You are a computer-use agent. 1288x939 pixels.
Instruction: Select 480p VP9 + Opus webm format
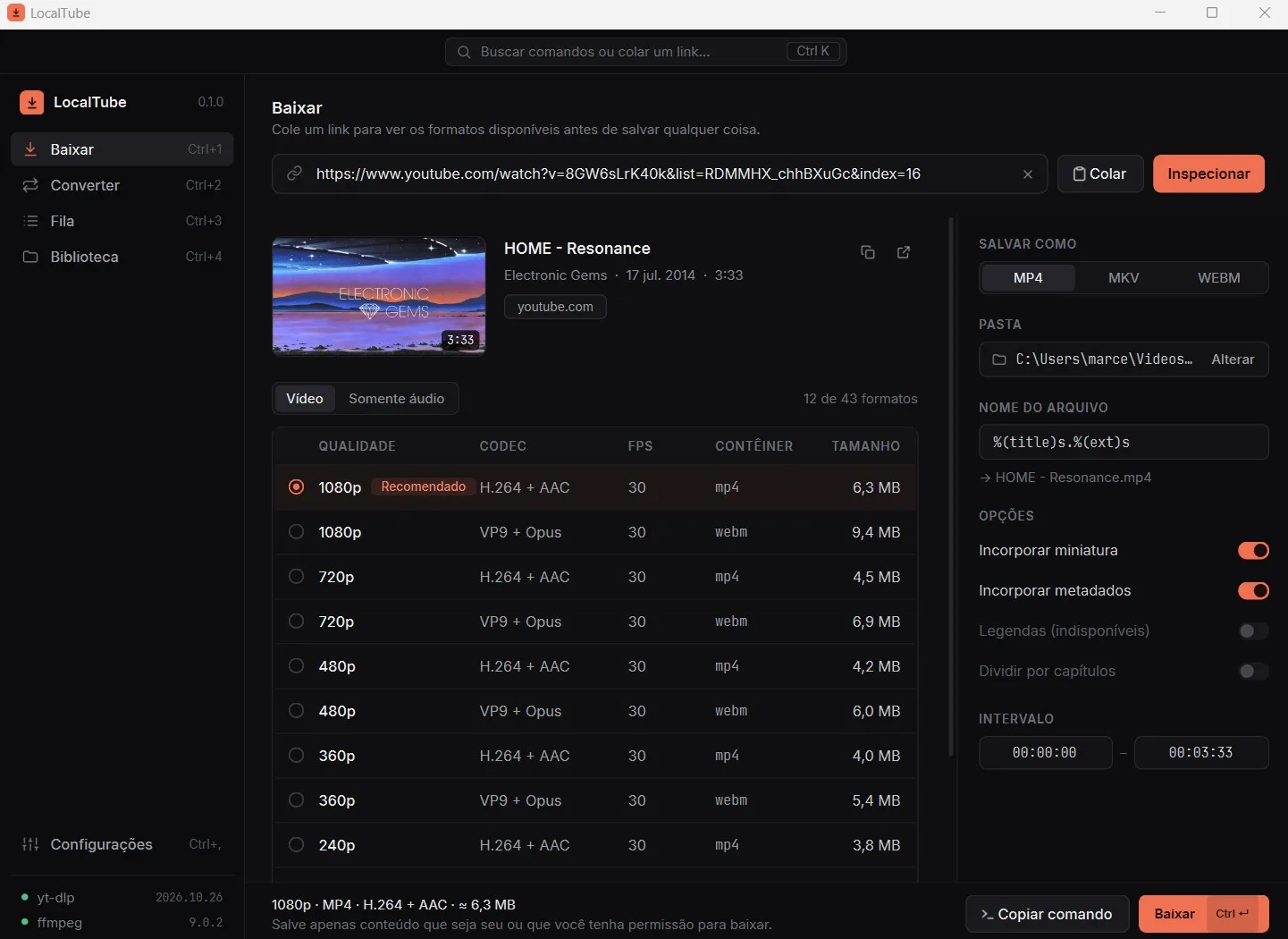coord(594,711)
